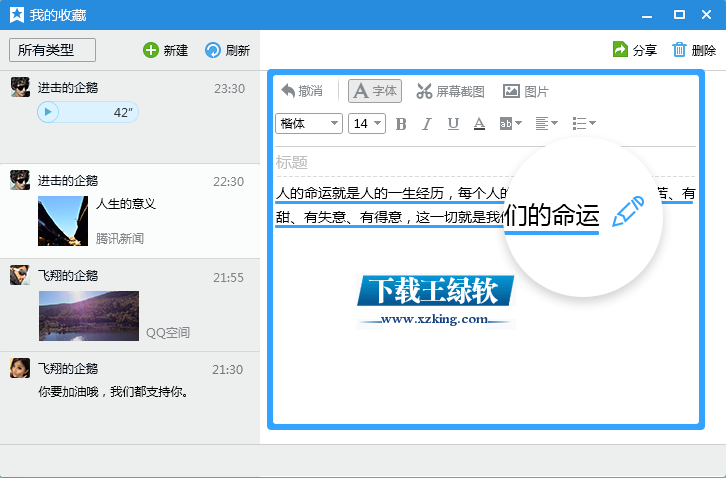This screenshot has height=478, width=726.
Task: Toggle the 字体 font toolbar button
Action: pyautogui.click(x=375, y=91)
